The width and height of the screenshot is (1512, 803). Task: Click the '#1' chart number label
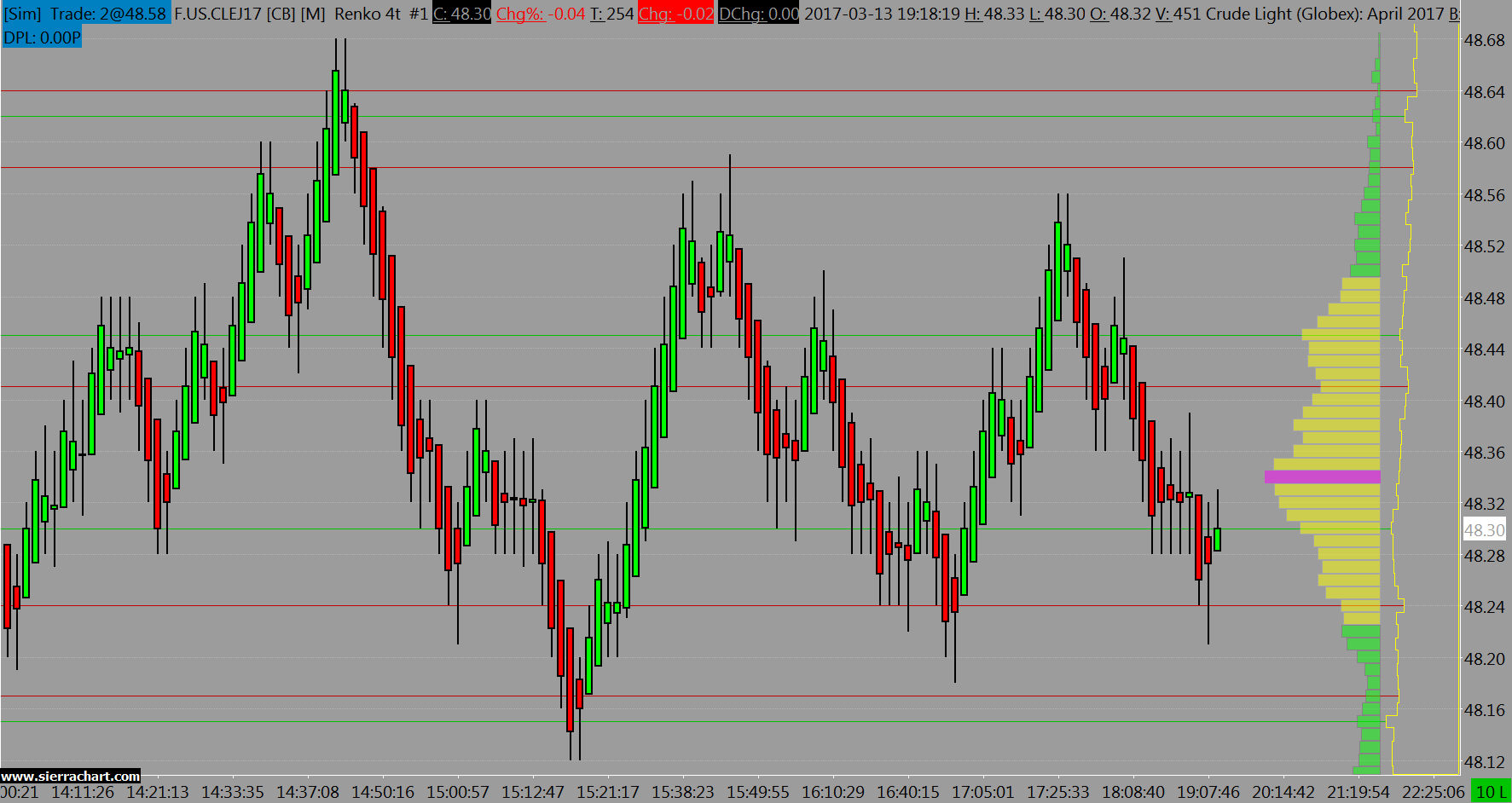click(418, 14)
